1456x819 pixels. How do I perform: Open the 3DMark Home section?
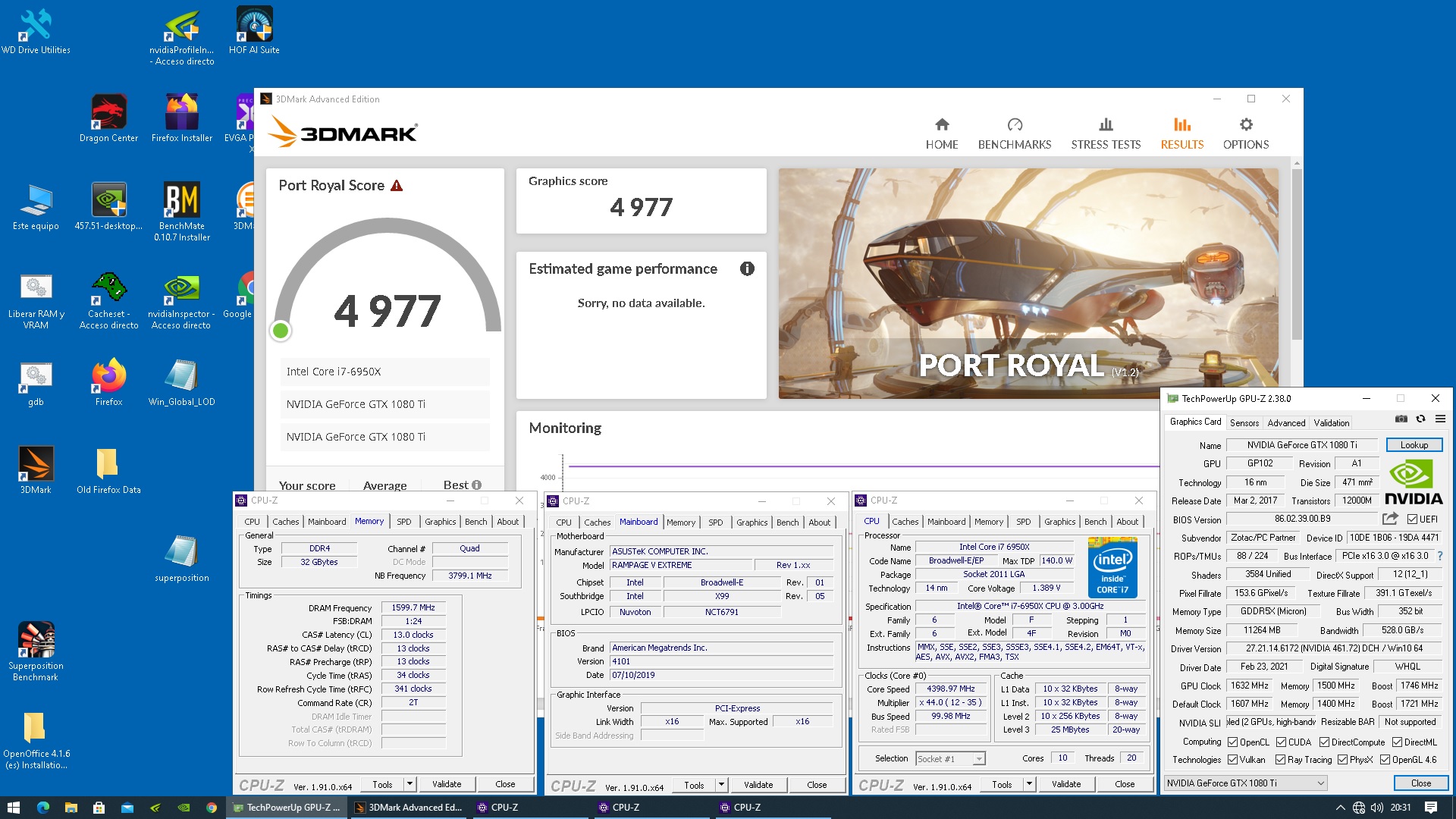[x=941, y=133]
